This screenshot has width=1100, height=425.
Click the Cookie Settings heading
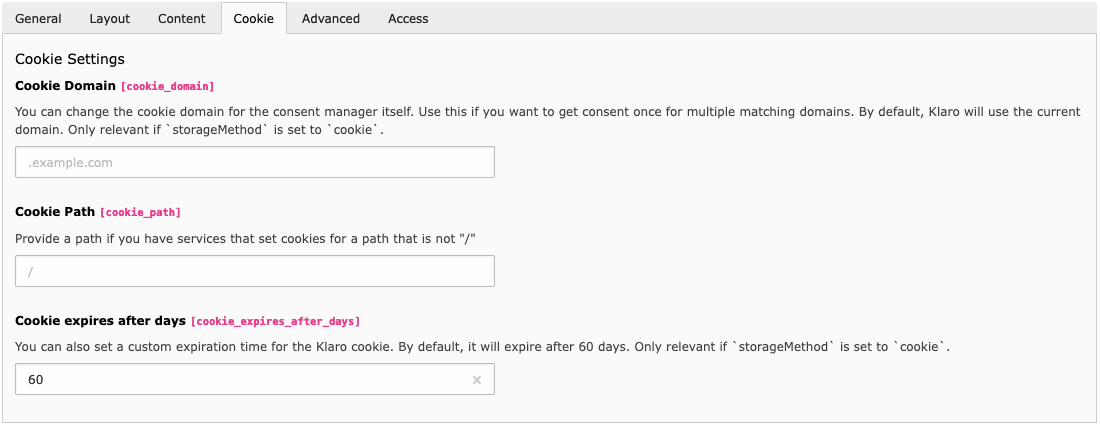tap(70, 60)
